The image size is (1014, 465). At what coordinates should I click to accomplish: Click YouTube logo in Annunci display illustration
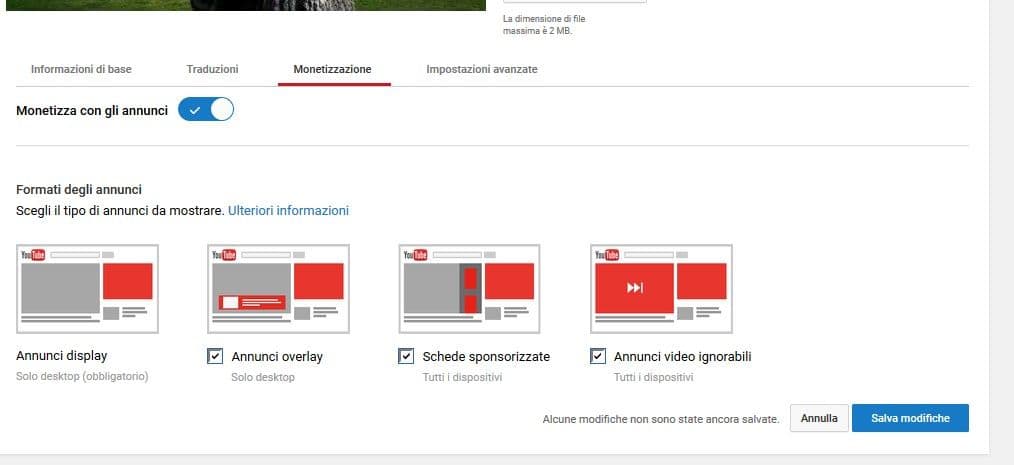pos(34,255)
